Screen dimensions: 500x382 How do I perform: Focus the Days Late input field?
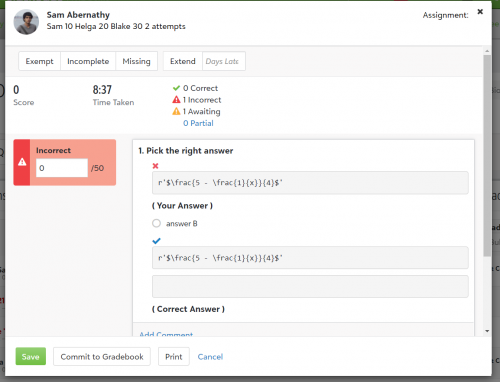click(224, 61)
